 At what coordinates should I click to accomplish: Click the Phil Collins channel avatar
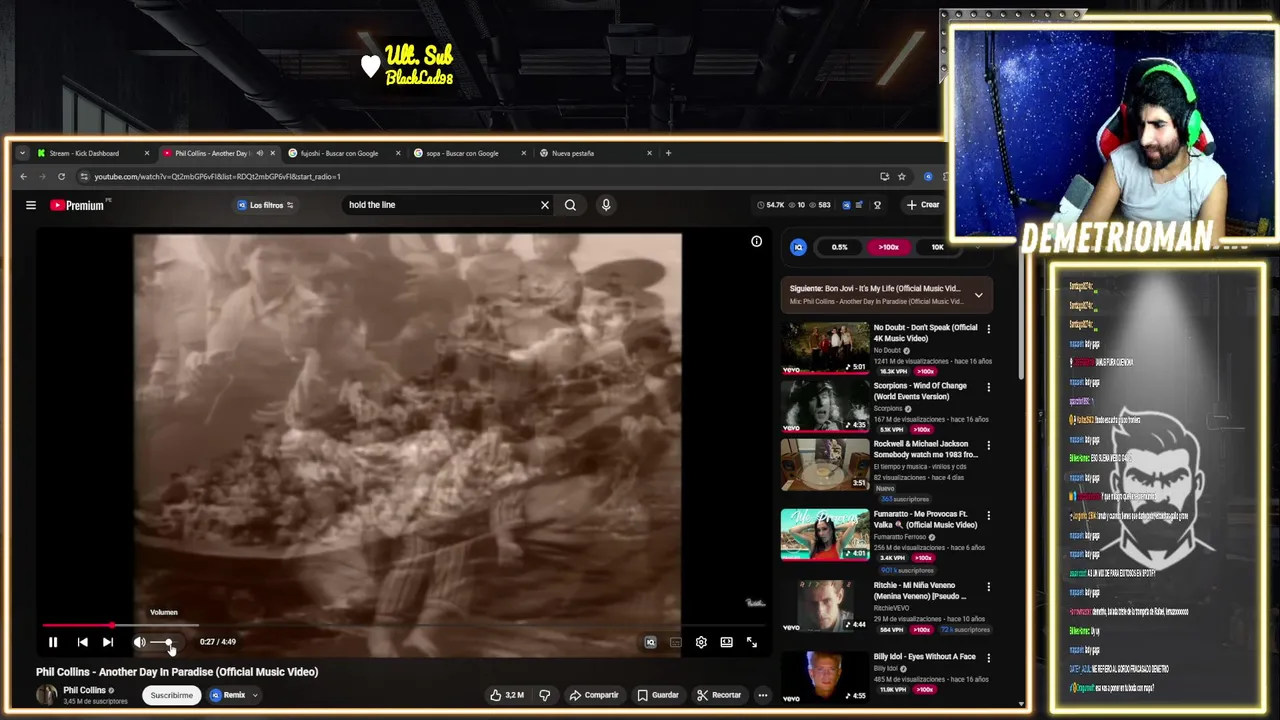[47, 695]
